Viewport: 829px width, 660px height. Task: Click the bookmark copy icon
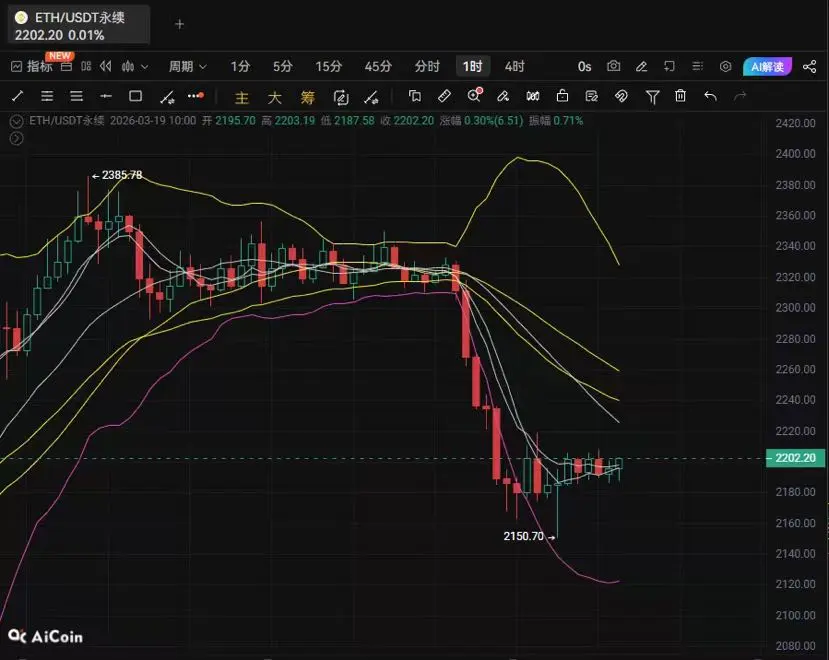415,96
